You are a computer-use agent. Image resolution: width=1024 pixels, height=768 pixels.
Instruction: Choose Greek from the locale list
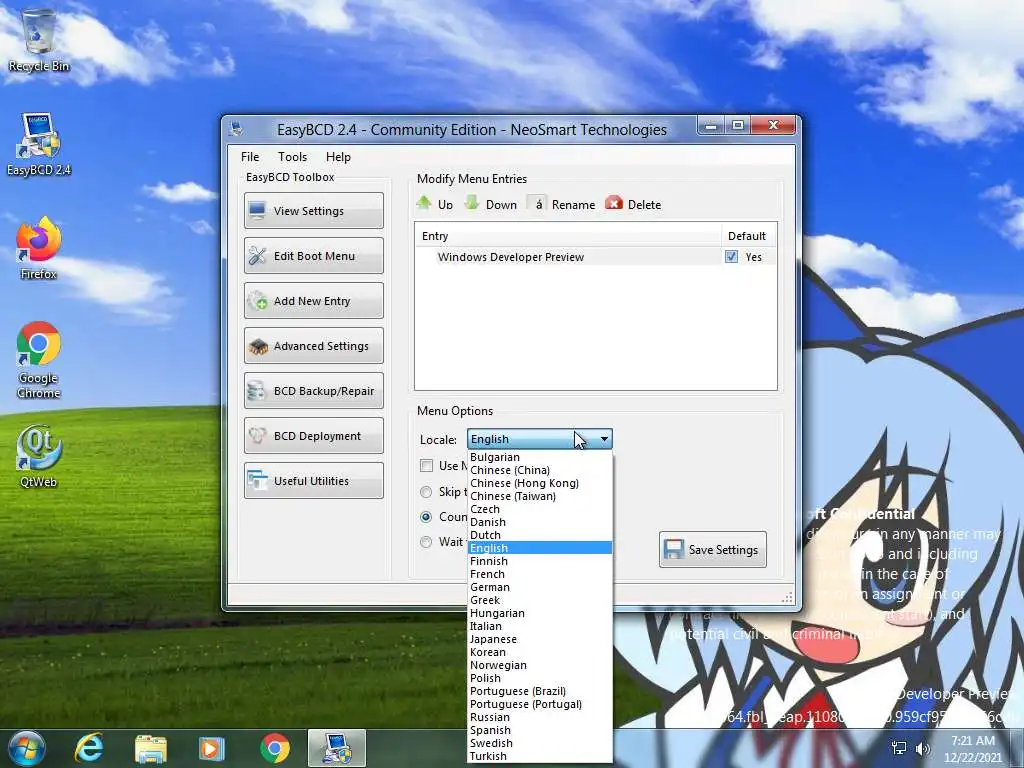click(539, 600)
